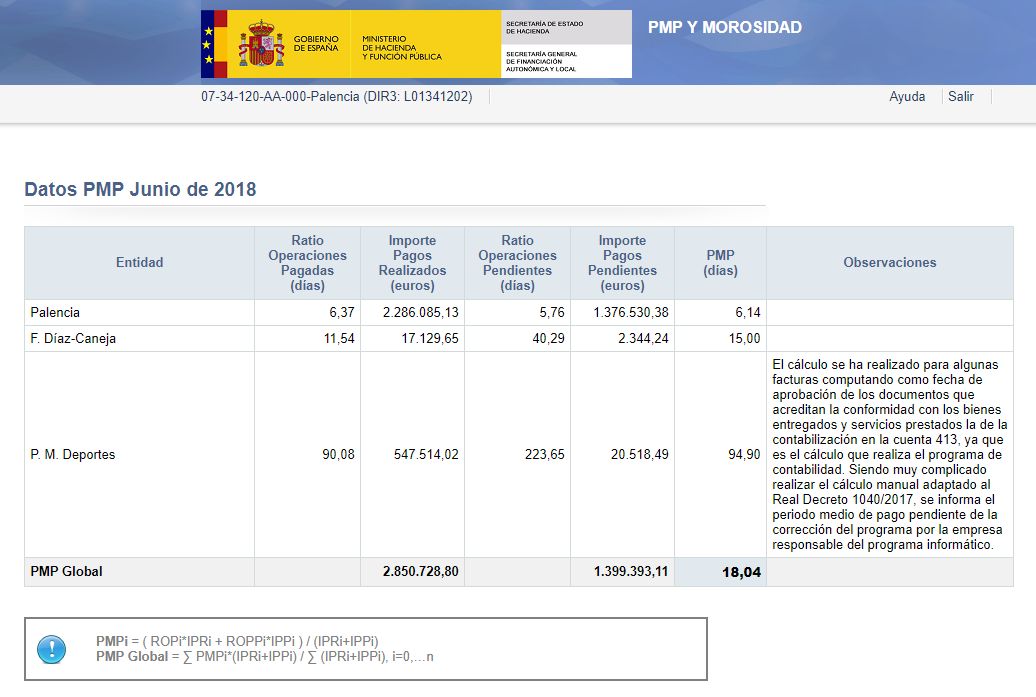The width and height of the screenshot is (1036, 697).
Task: Open the Ayuda help link
Action: click(907, 97)
